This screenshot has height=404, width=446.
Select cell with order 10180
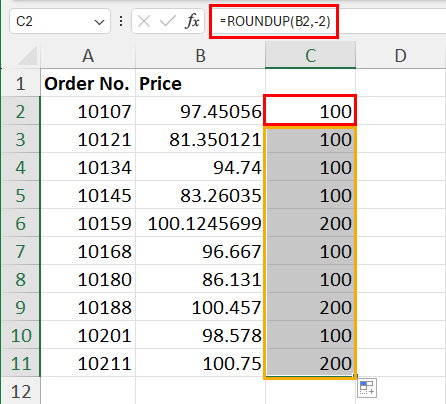click(88, 279)
